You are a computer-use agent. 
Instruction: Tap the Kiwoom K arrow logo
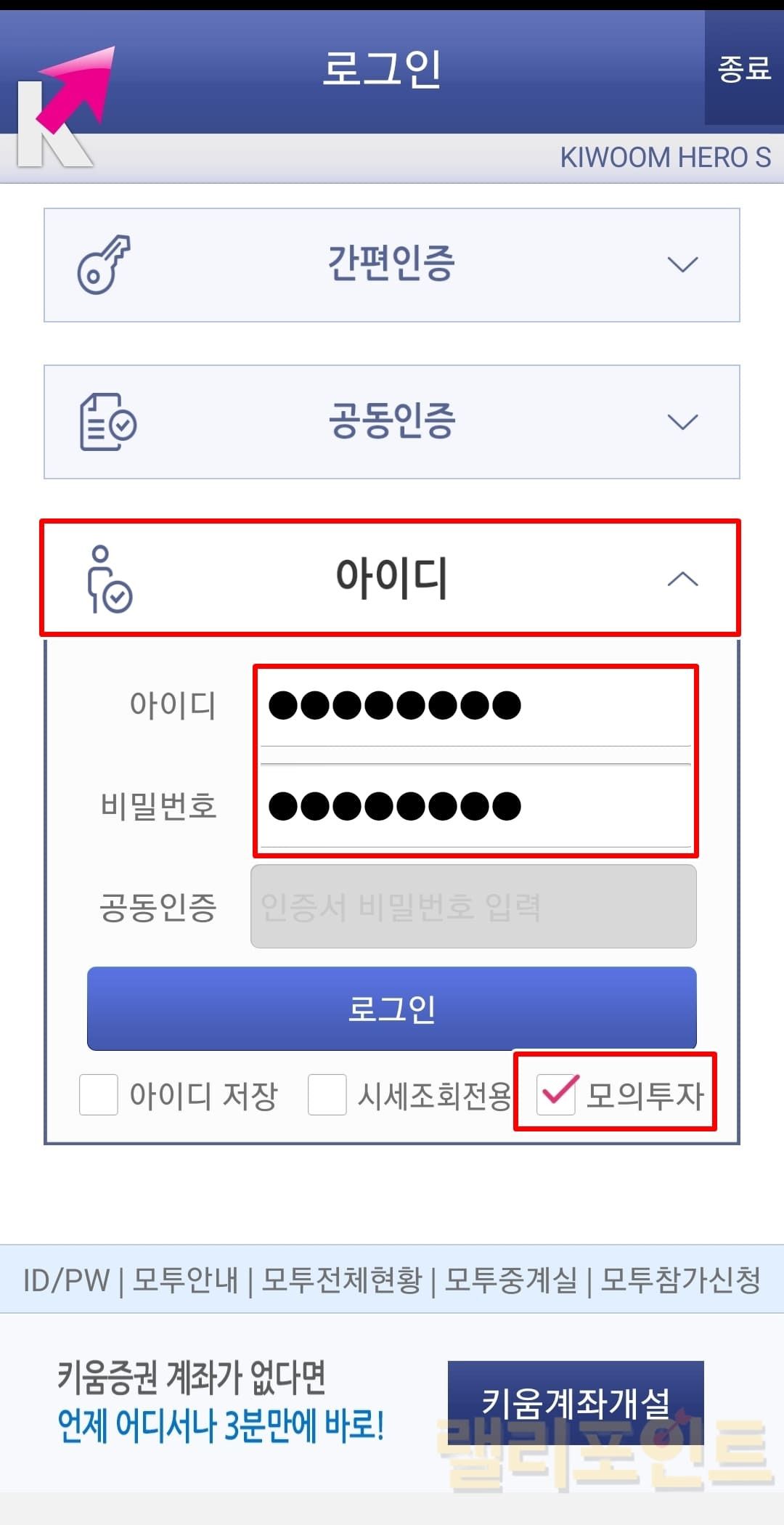tap(65, 109)
